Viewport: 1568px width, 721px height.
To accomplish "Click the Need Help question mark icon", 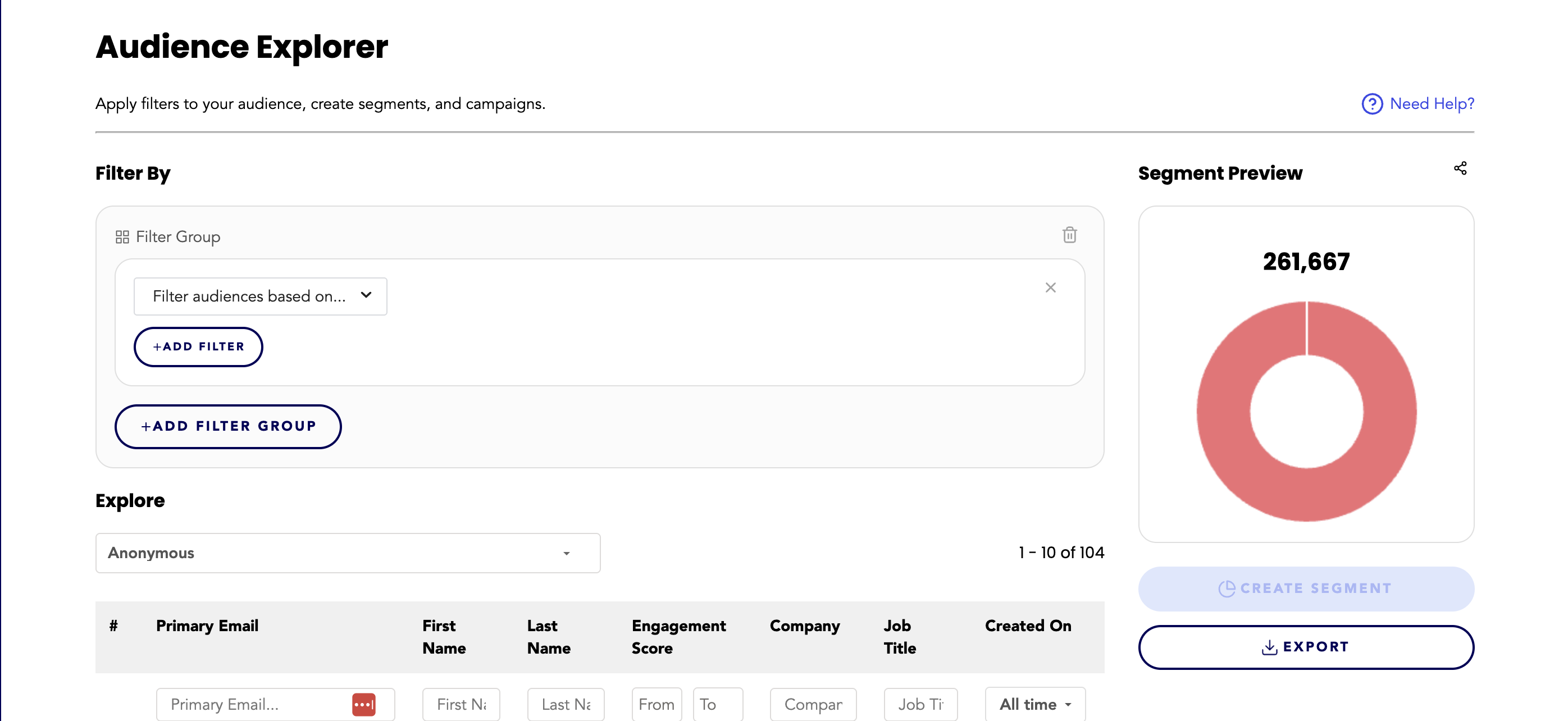I will 1371,104.
